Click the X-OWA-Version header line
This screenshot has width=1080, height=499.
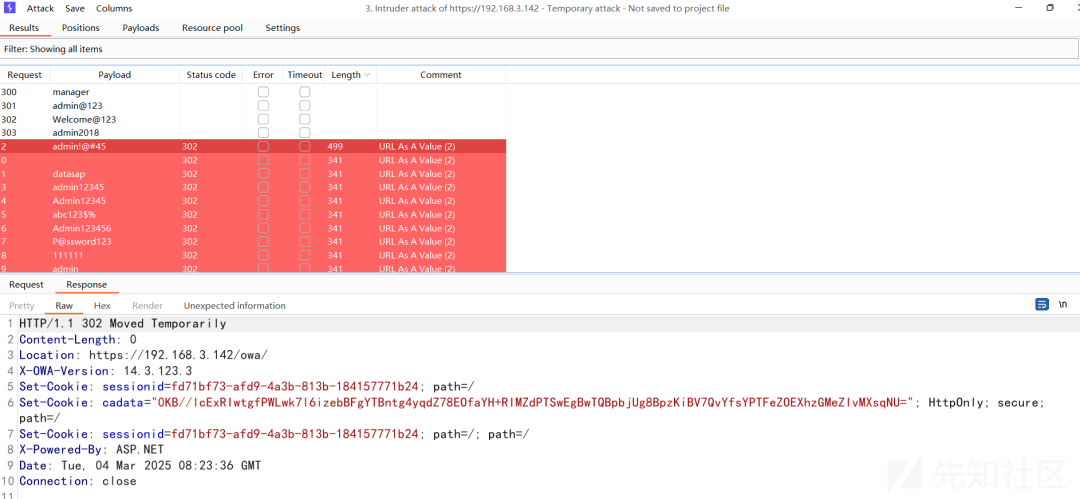pyautogui.click(x=105, y=371)
